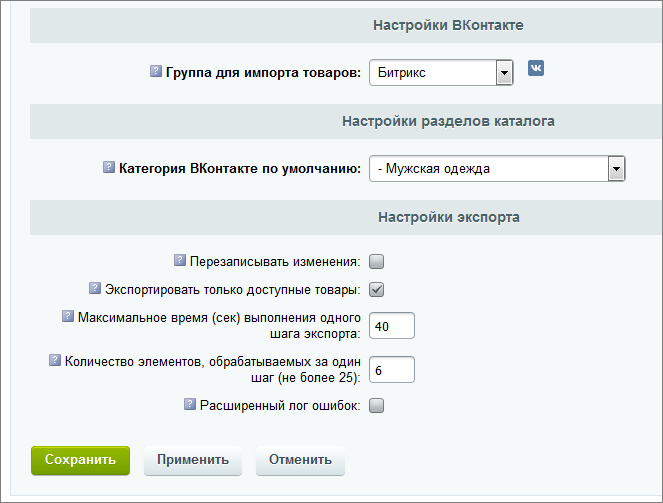Click the Применить button
The image size is (663, 503).
tap(193, 460)
